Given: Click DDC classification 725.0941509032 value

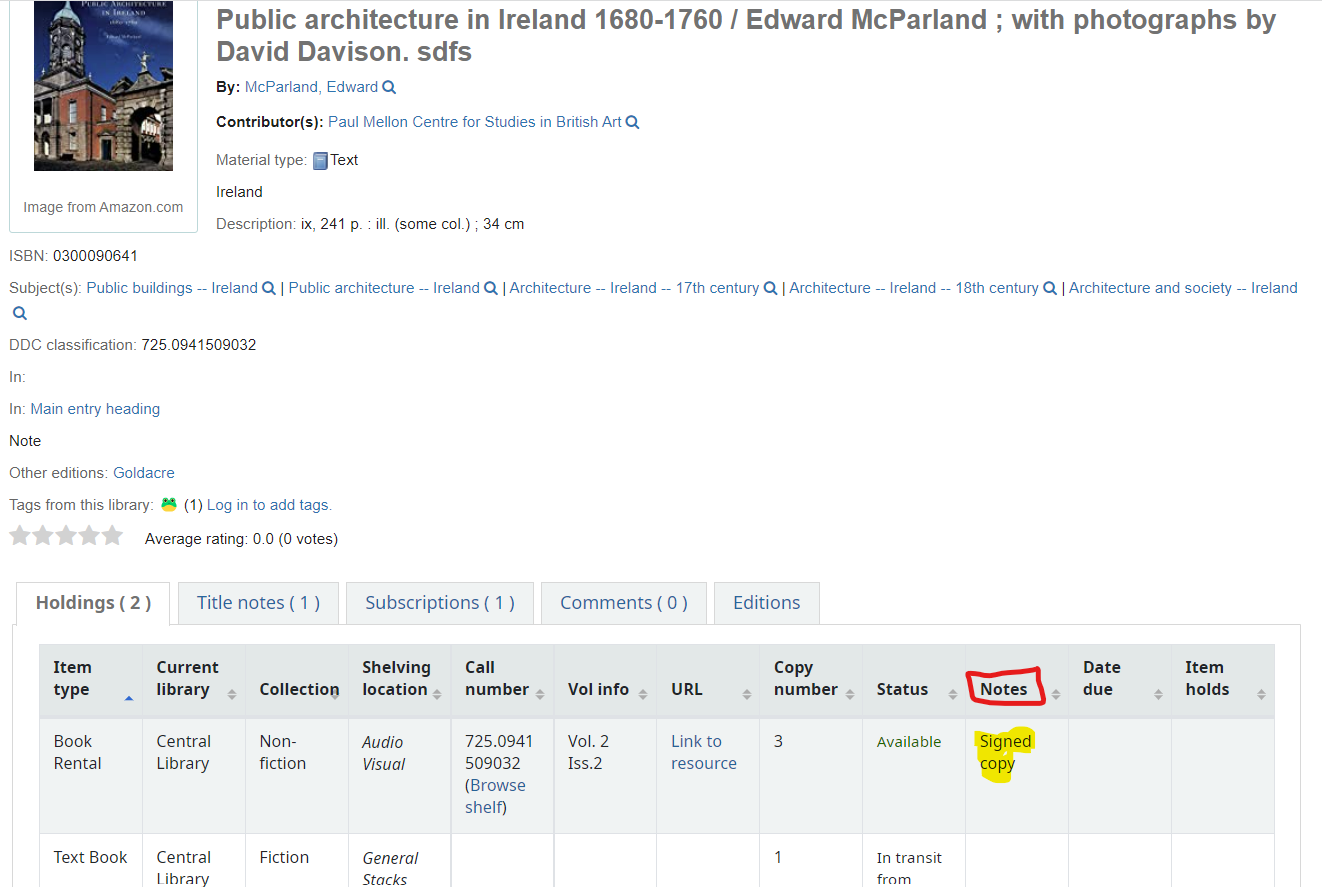Looking at the screenshot, I should (x=199, y=345).
